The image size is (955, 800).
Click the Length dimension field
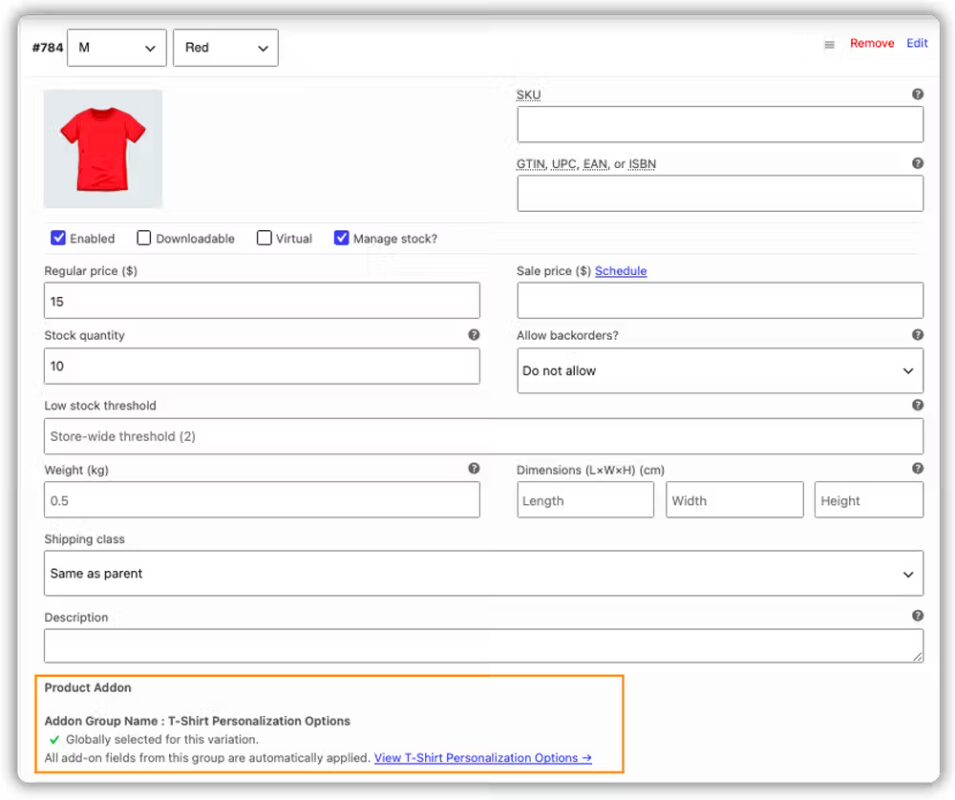[585, 500]
